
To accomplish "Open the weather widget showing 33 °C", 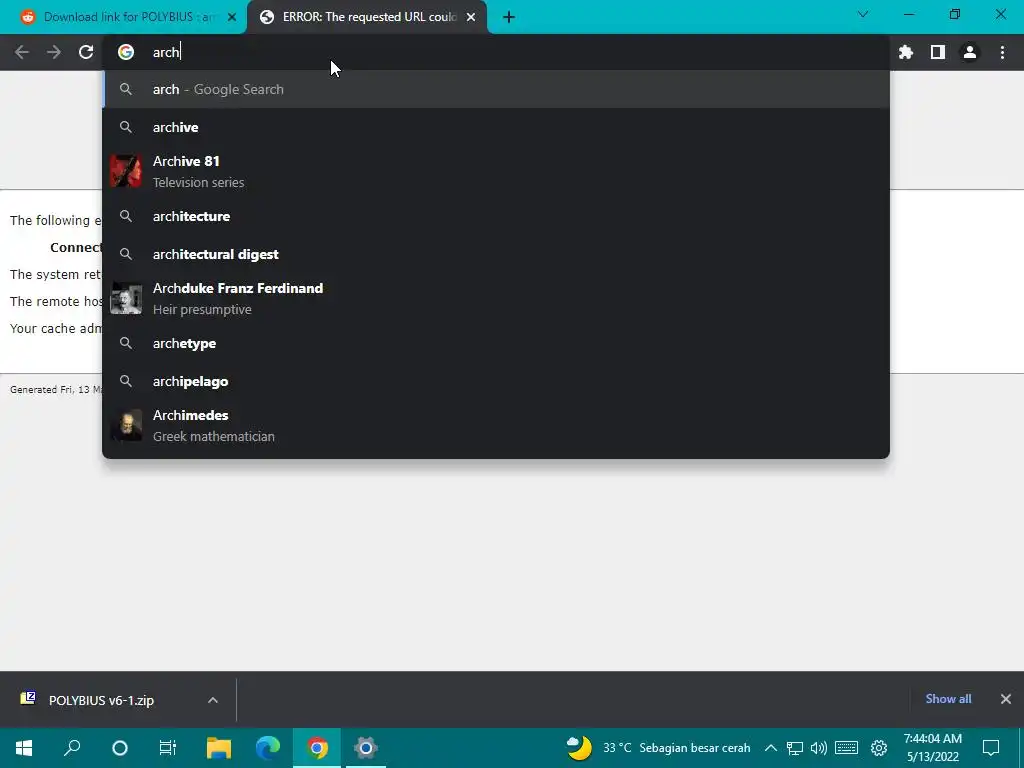I will point(658,748).
